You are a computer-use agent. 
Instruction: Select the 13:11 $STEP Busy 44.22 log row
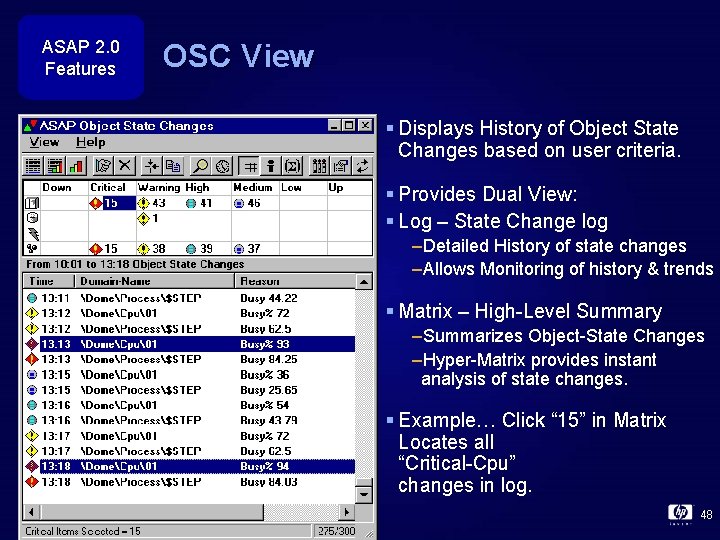pyautogui.click(x=190, y=298)
